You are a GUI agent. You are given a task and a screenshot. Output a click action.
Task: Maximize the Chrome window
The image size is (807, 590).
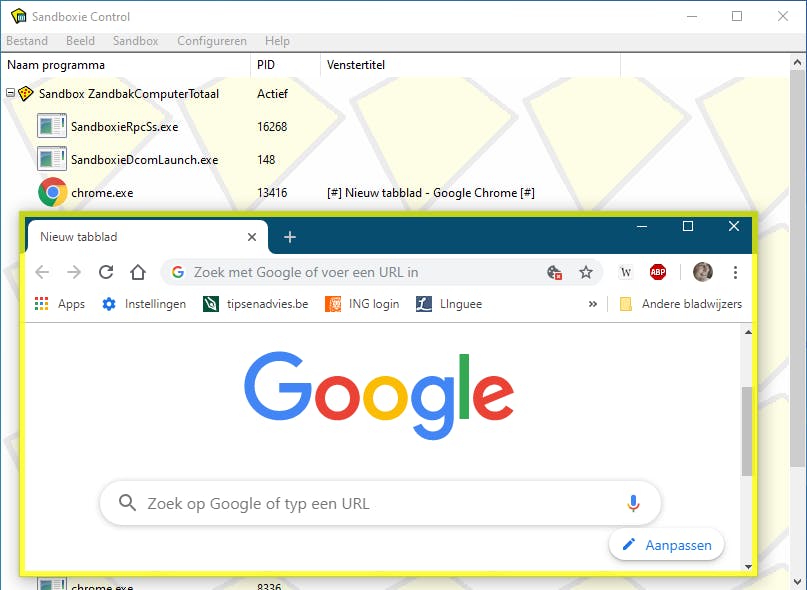pos(688,226)
